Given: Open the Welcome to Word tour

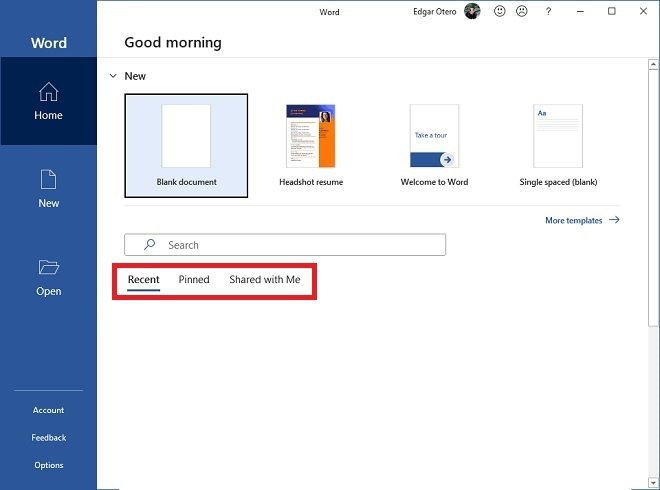Looking at the screenshot, I should pos(434,146).
